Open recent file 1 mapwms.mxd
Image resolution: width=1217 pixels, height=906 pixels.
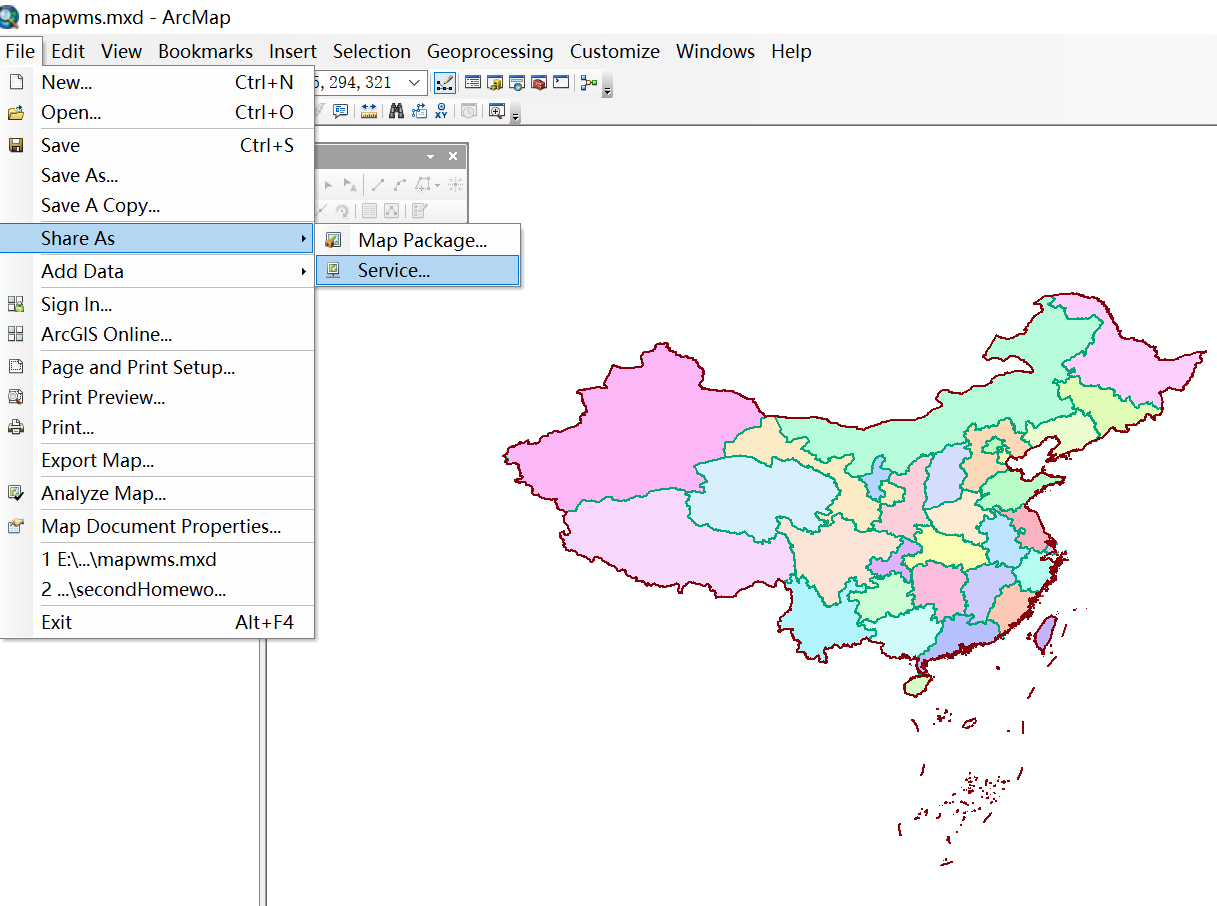[x=158, y=559]
